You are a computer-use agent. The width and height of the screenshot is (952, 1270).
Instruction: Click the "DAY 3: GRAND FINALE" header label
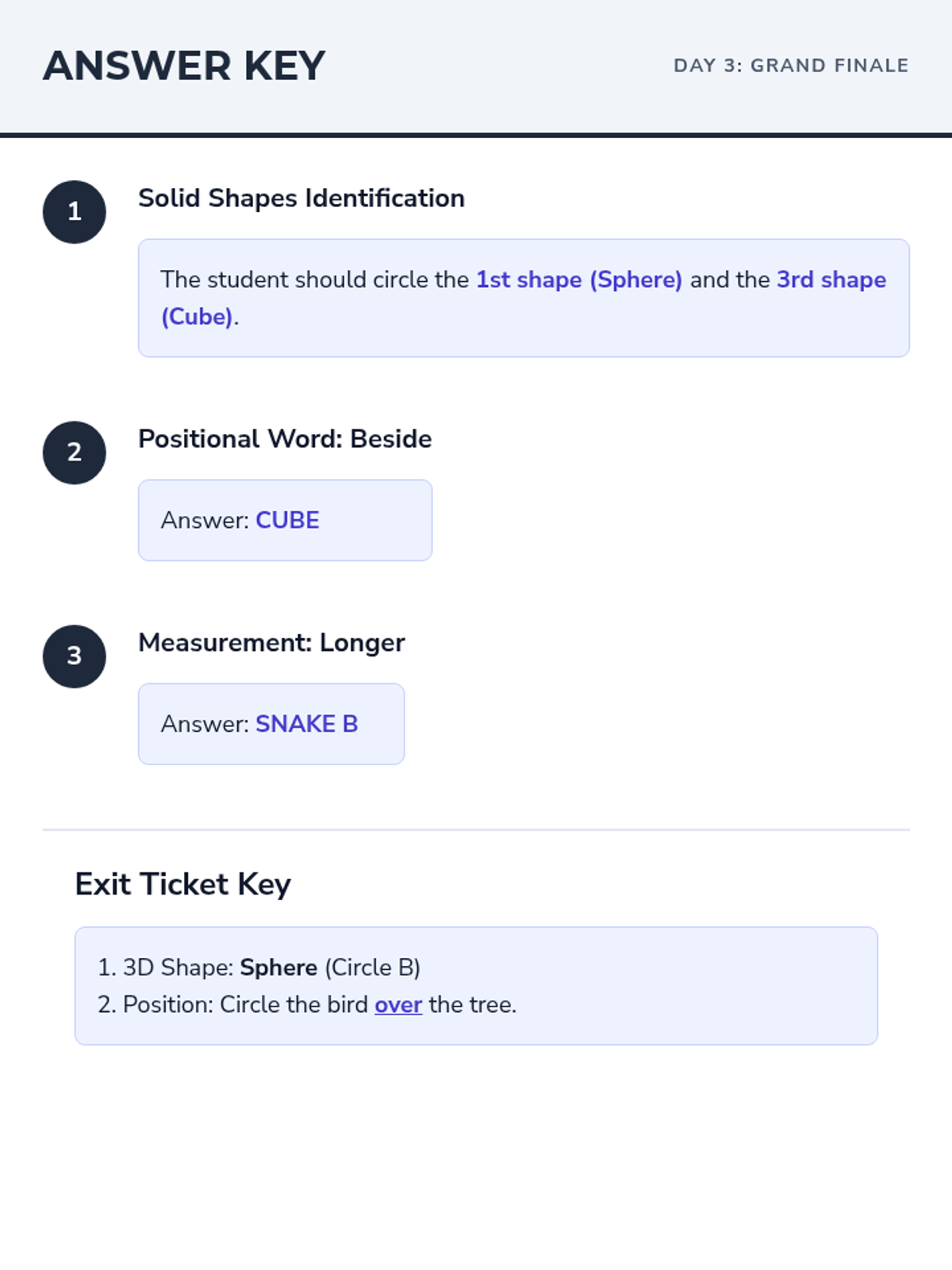[791, 66]
